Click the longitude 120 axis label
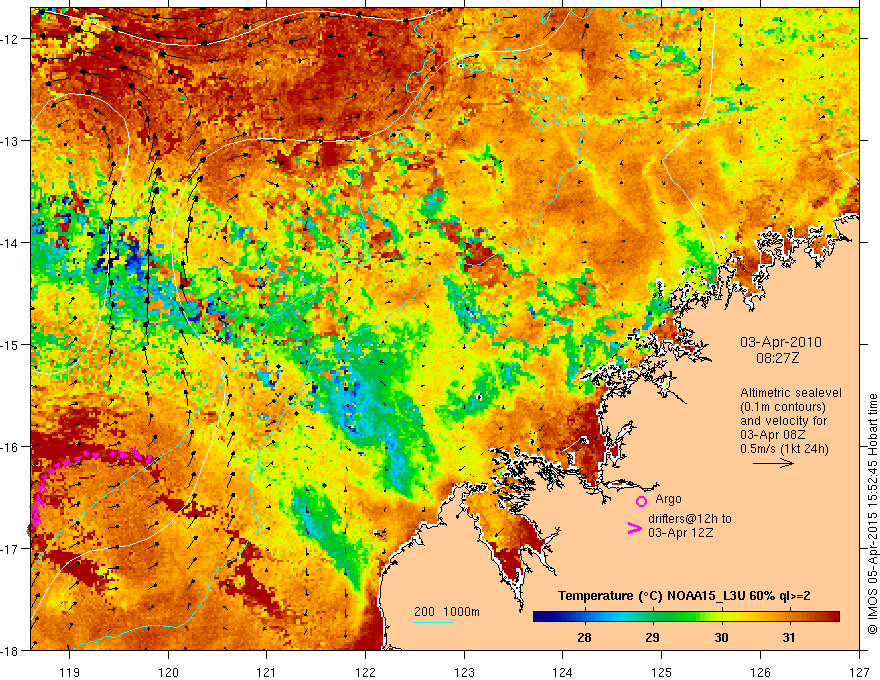This screenshot has width=880, height=680. [168, 672]
